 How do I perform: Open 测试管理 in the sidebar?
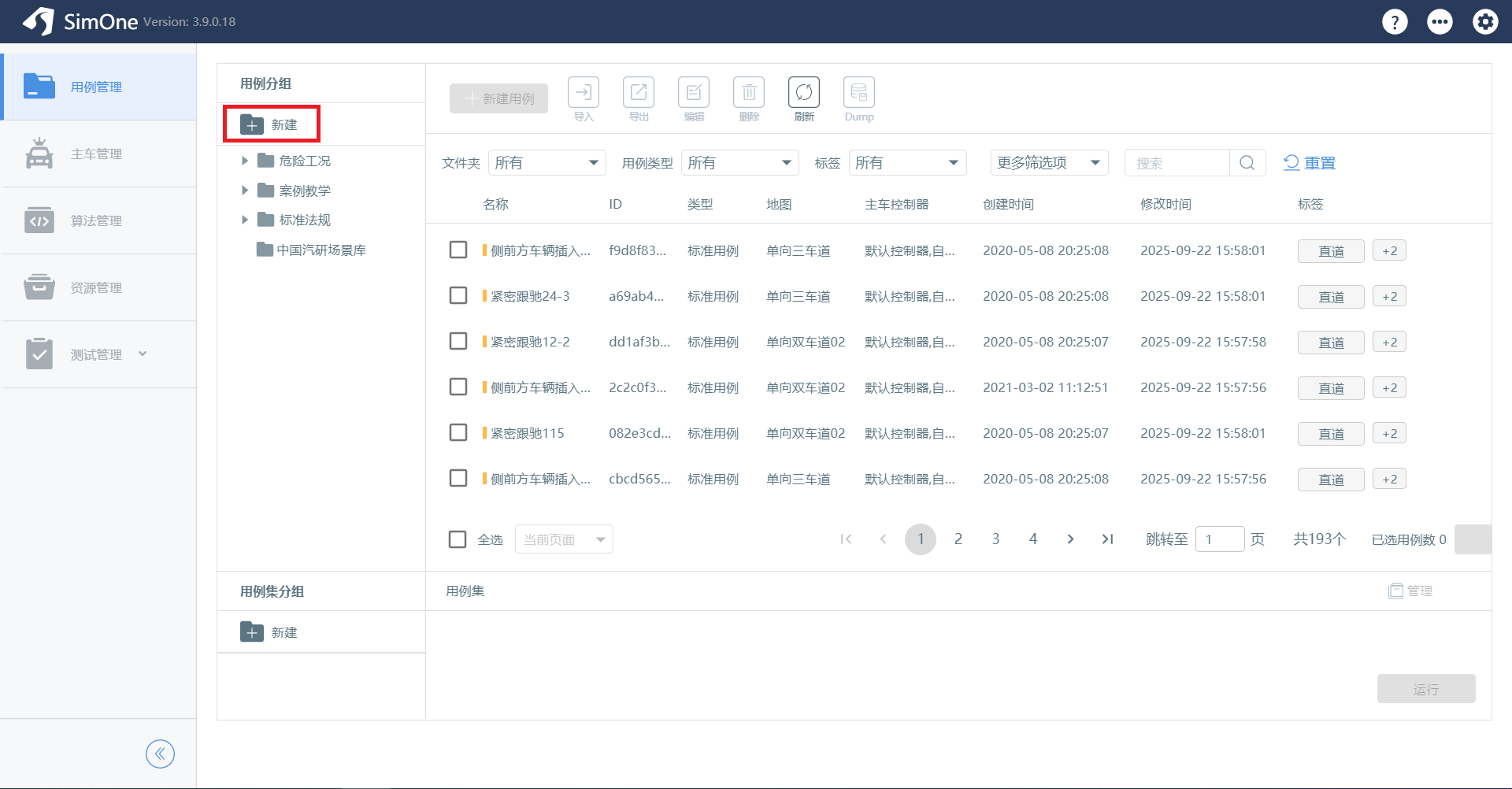pos(98,354)
